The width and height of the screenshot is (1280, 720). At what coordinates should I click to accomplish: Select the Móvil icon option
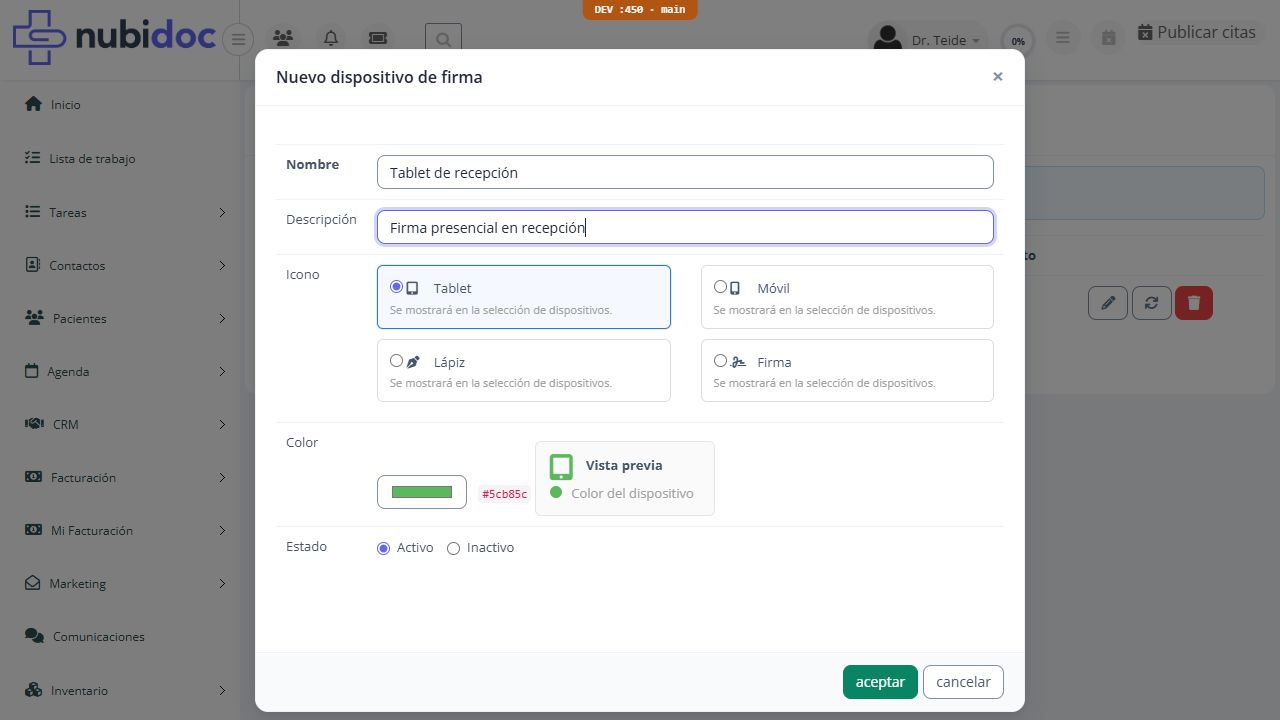[x=720, y=287]
